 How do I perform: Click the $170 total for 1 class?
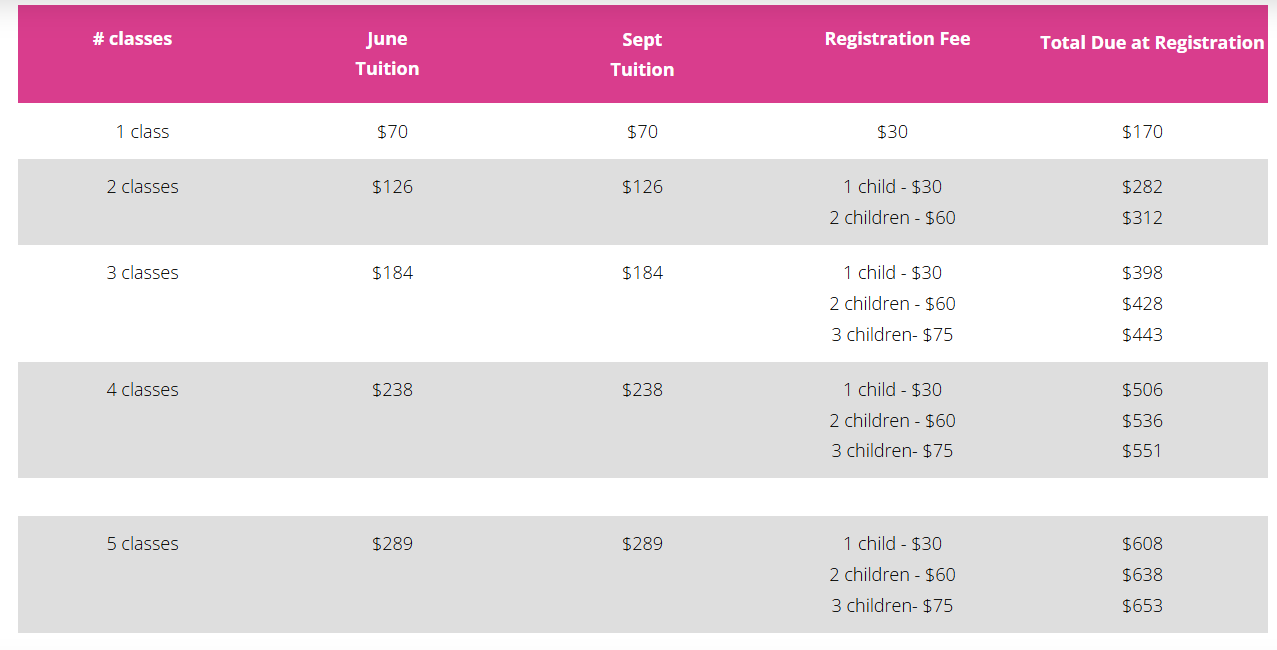(1142, 132)
